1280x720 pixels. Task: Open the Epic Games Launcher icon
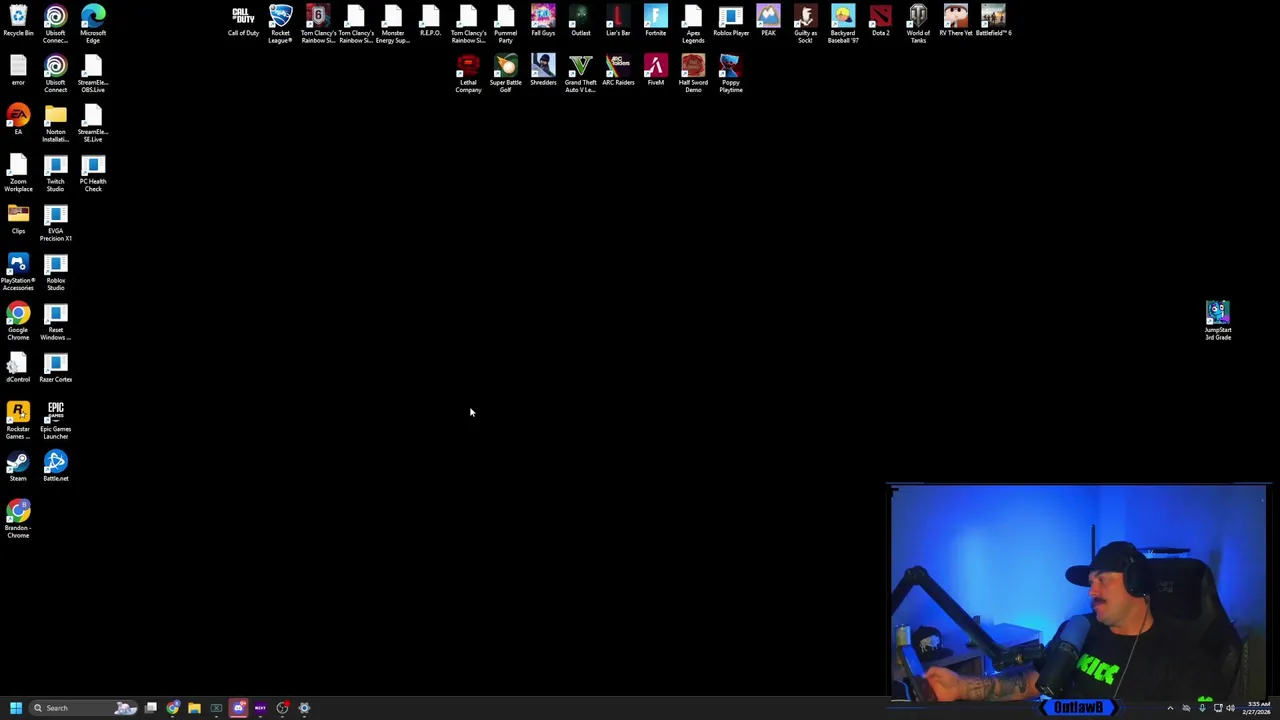pyautogui.click(x=55, y=420)
